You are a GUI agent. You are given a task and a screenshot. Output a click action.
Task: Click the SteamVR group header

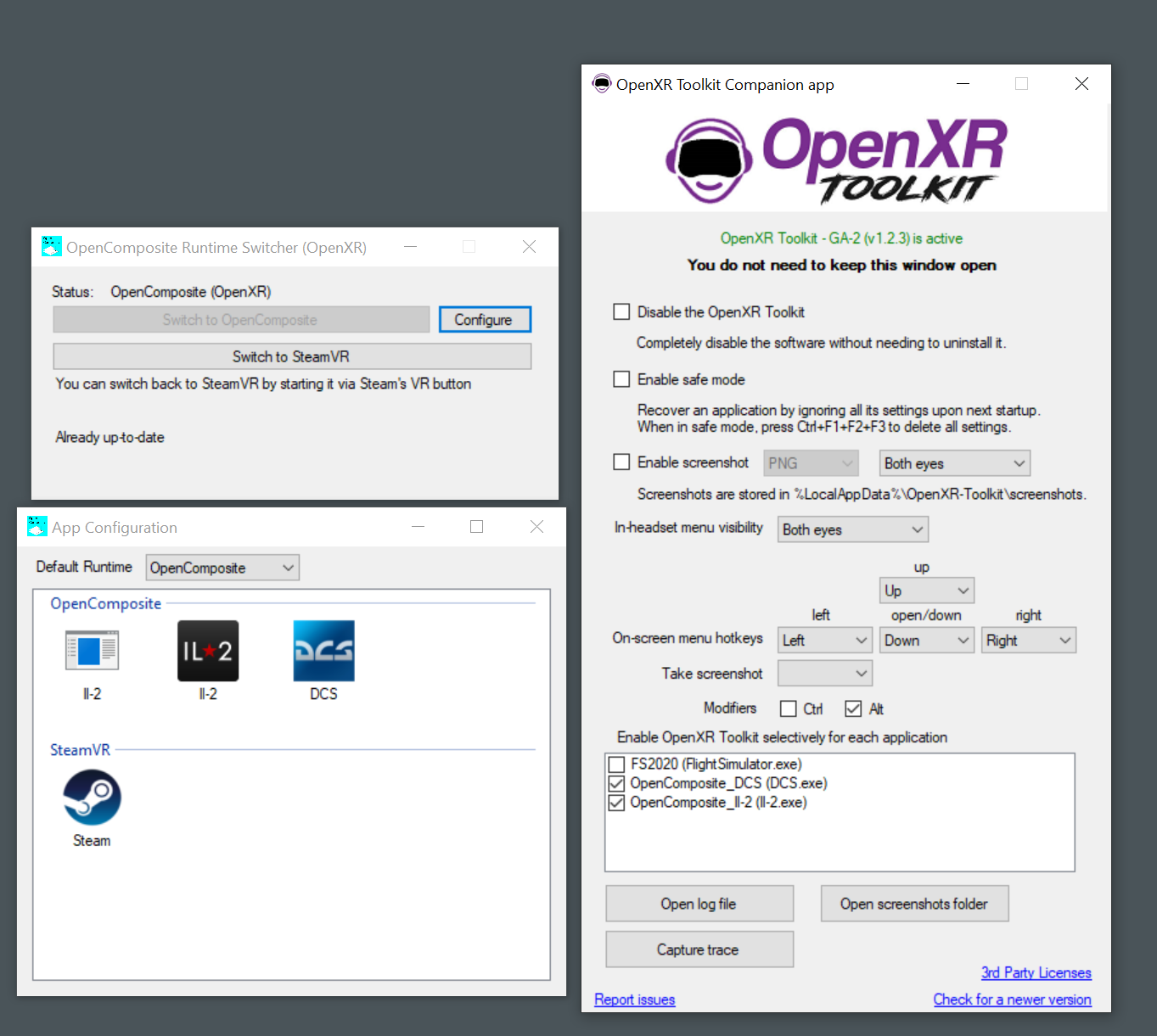point(80,750)
